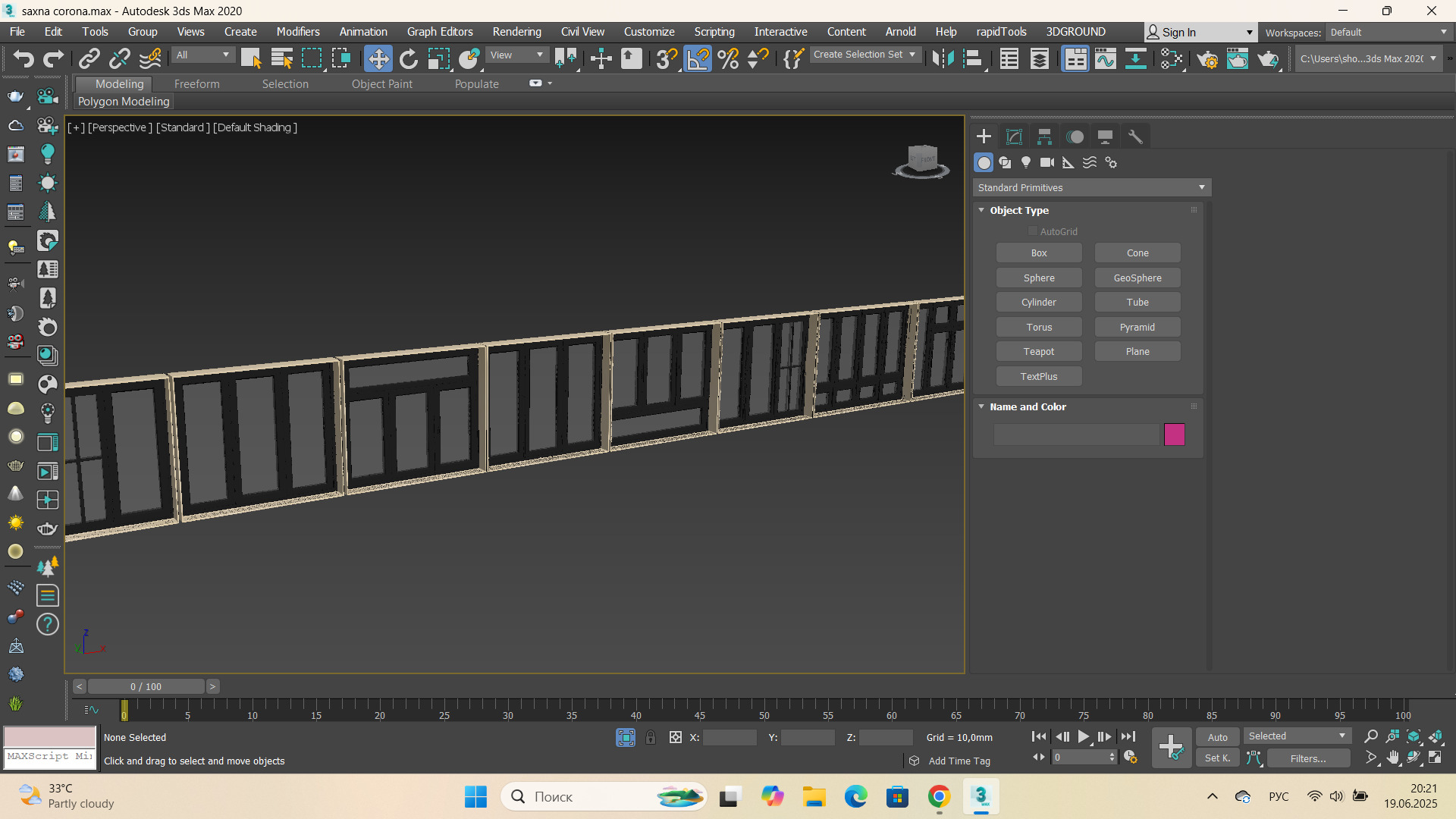
Task: Toggle Angle Snap on the toolbar
Action: pyautogui.click(x=698, y=58)
